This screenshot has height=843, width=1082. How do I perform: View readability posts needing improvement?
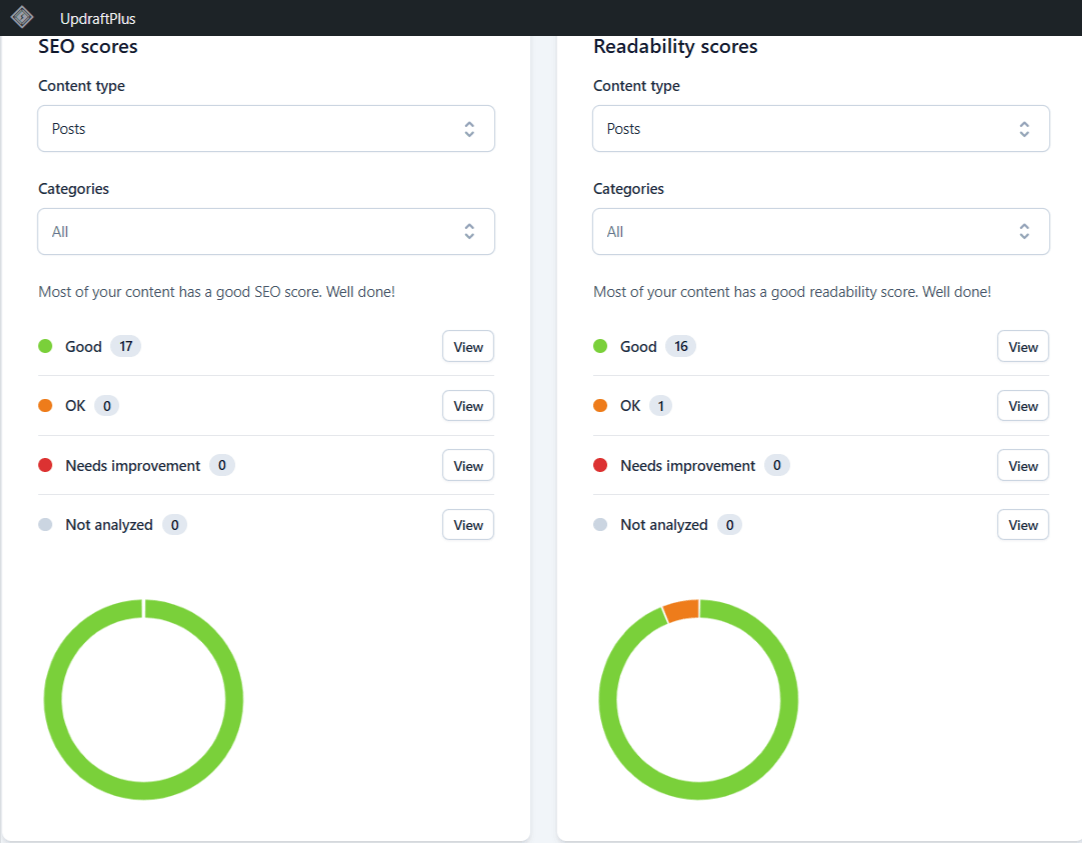pyautogui.click(x=1022, y=466)
